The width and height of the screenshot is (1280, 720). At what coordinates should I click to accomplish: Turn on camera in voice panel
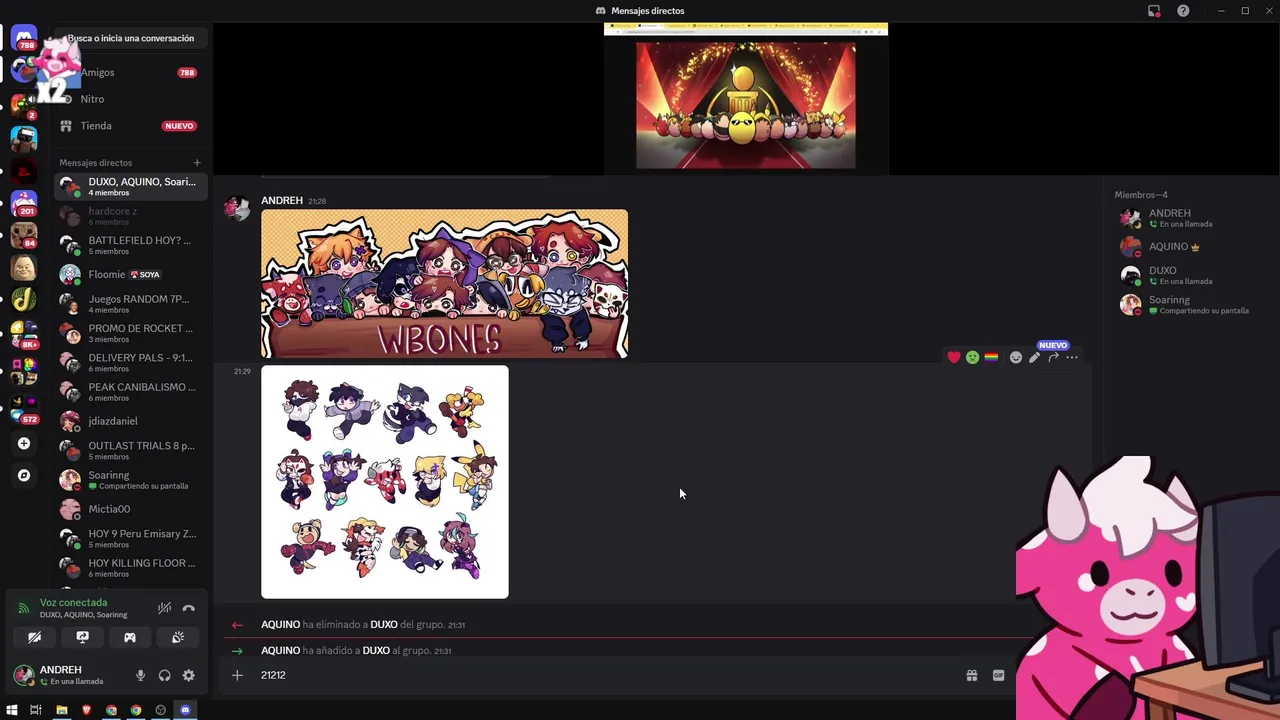tap(34, 637)
